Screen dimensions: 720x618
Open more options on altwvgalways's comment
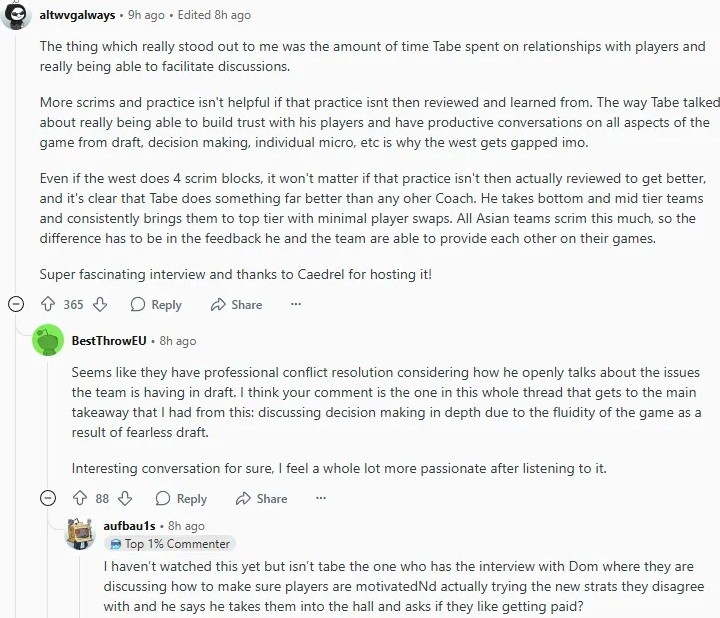292,305
